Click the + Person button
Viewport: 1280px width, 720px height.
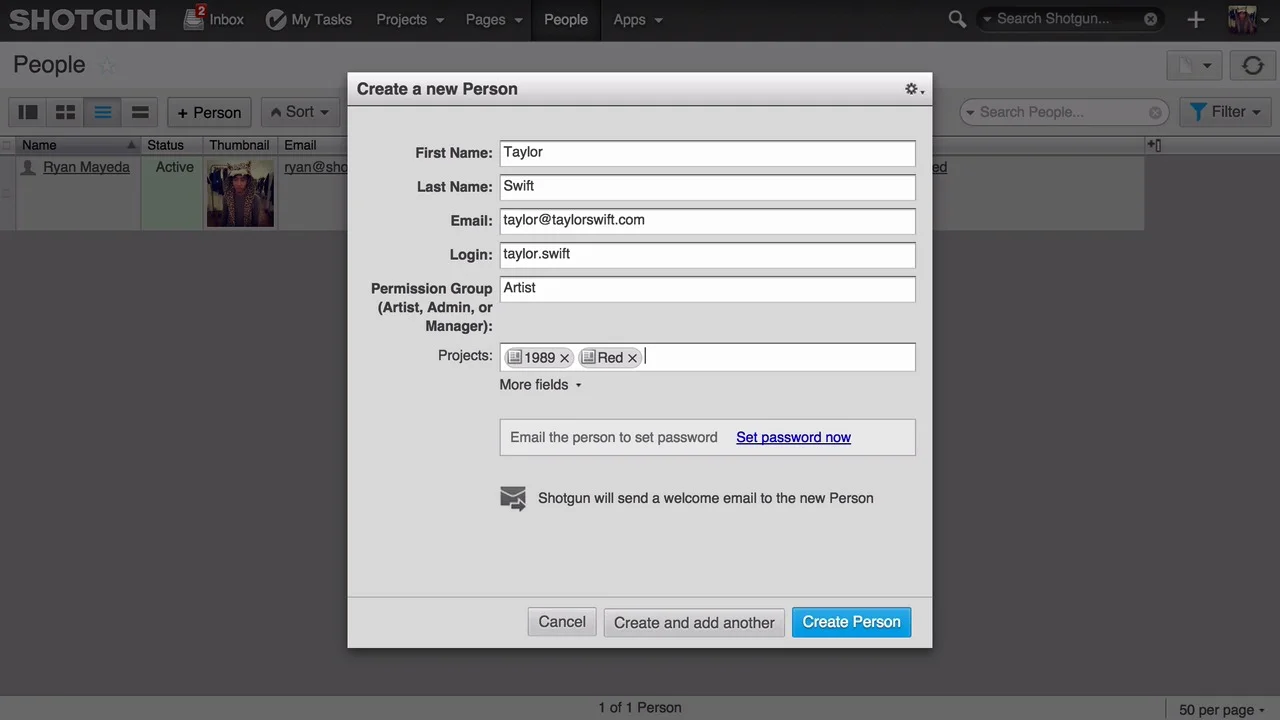click(x=209, y=112)
